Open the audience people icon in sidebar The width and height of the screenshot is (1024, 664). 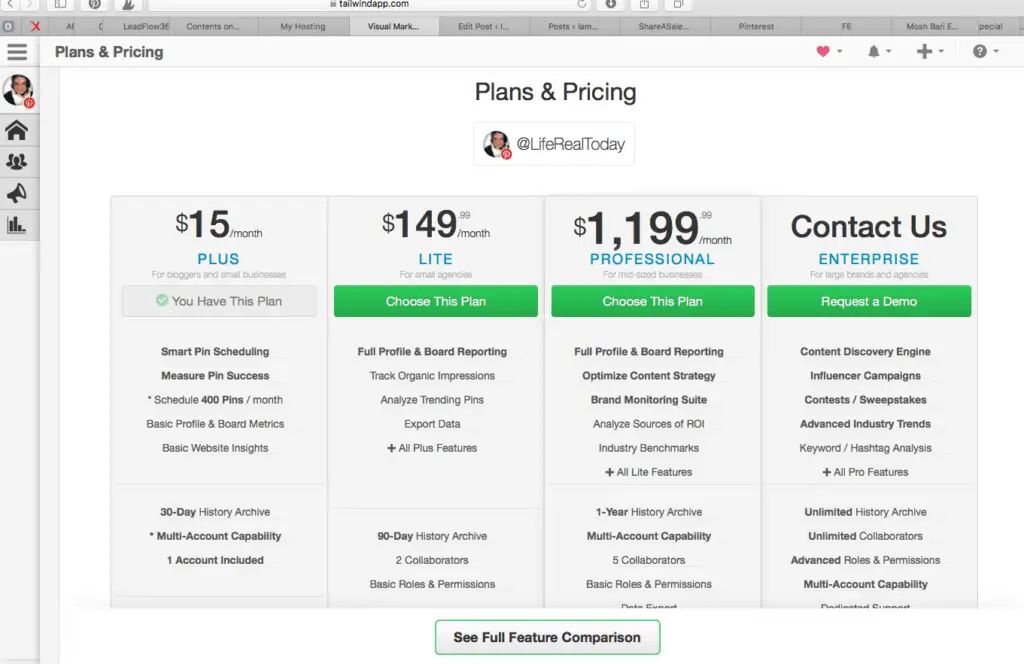17,161
